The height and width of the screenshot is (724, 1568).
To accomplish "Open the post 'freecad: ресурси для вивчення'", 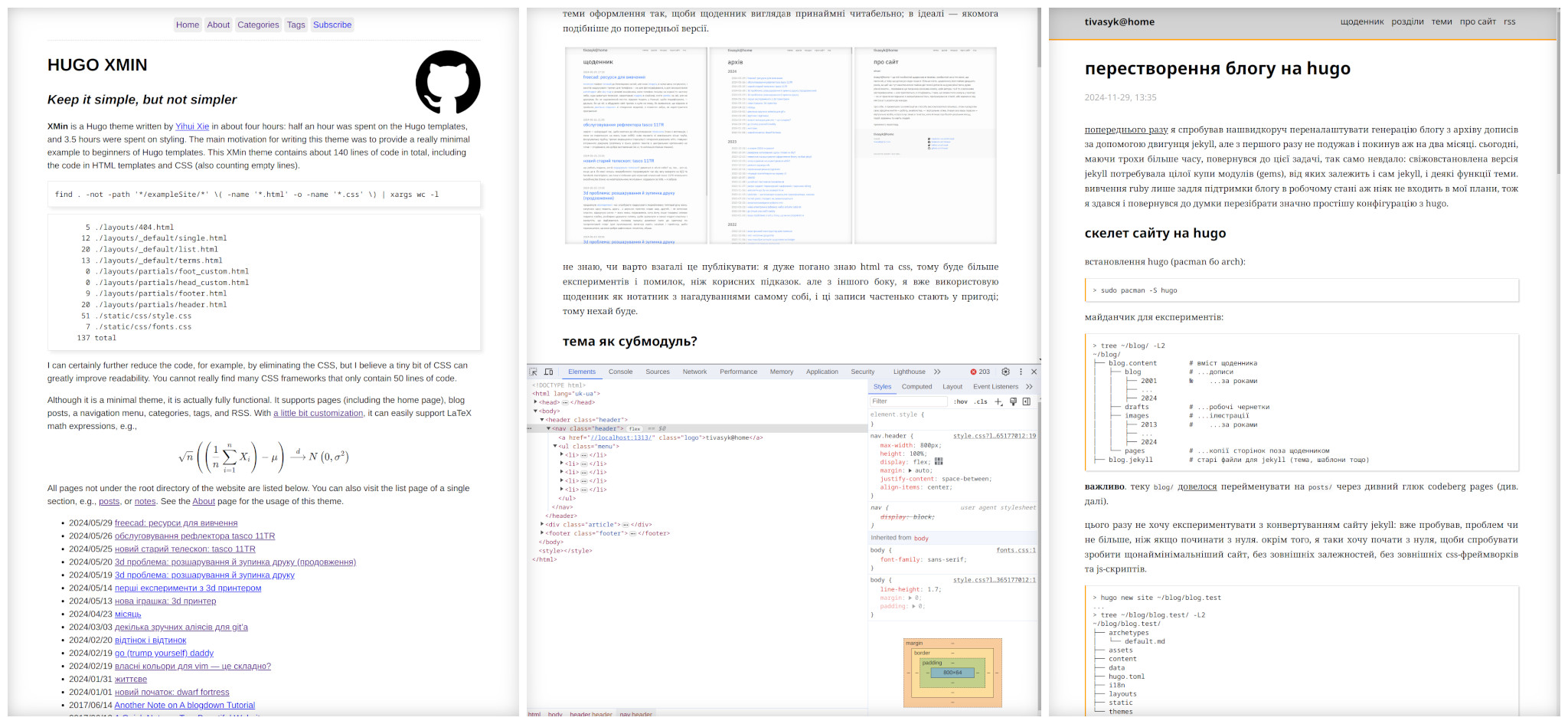I will point(176,523).
